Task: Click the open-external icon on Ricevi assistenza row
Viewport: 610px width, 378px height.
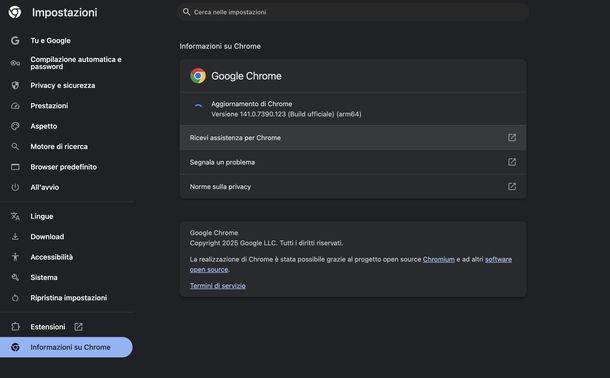Action: (x=512, y=138)
